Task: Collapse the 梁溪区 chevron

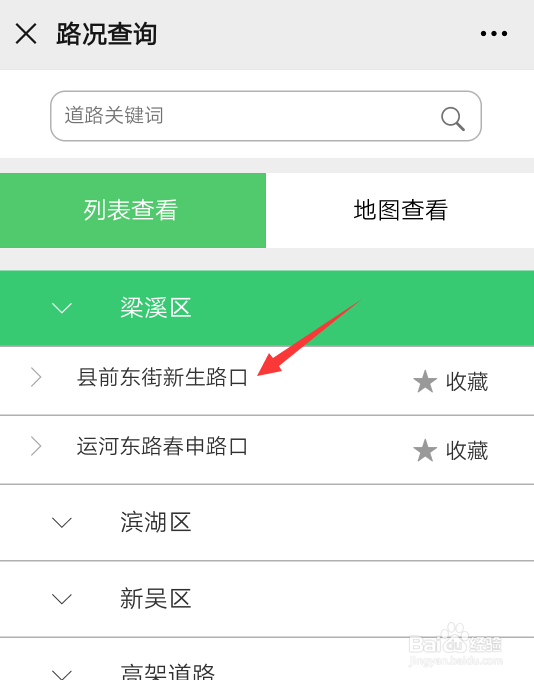Action: (x=62, y=308)
